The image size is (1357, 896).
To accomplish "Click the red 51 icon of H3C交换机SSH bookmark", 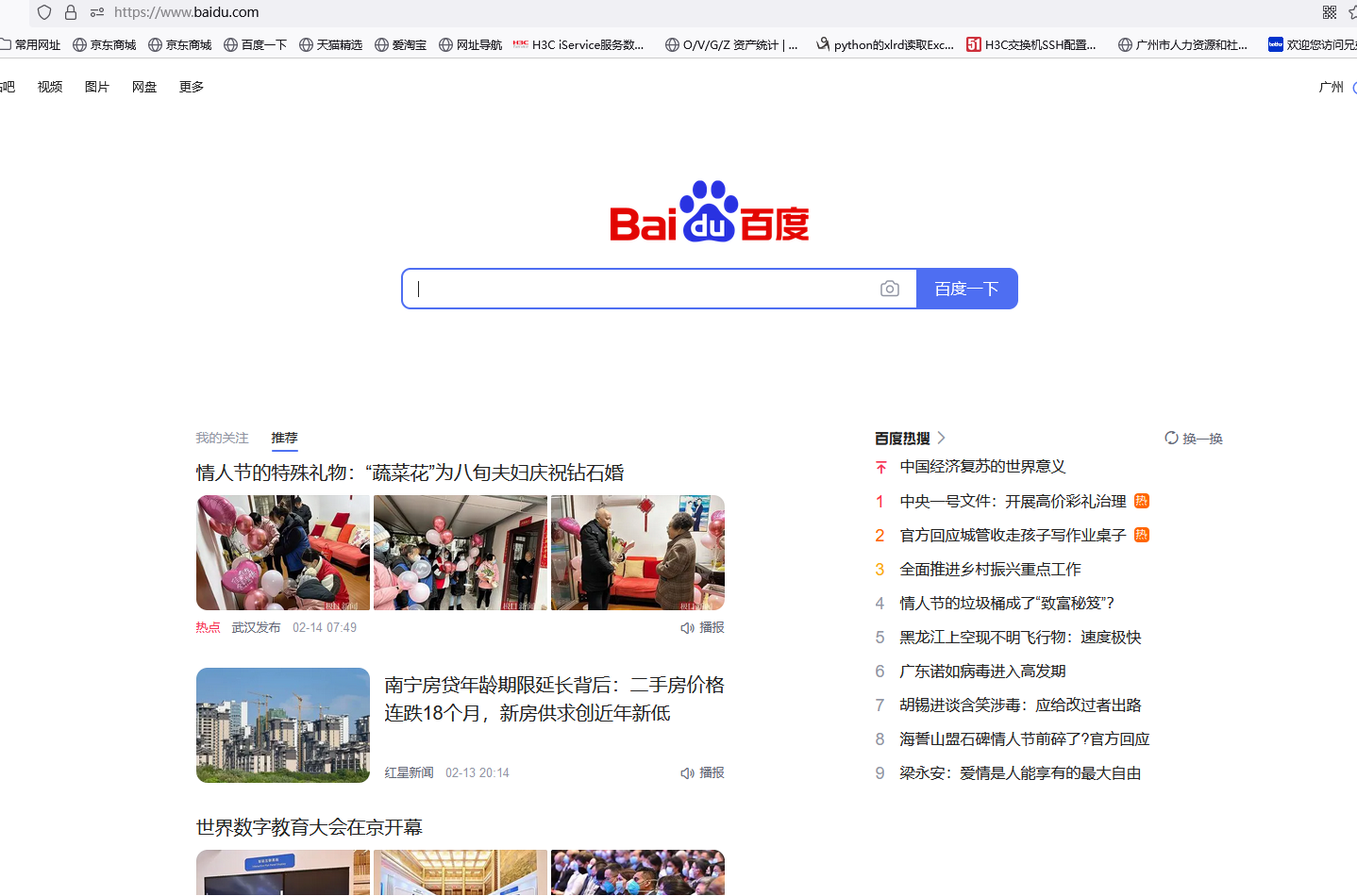I will (974, 44).
